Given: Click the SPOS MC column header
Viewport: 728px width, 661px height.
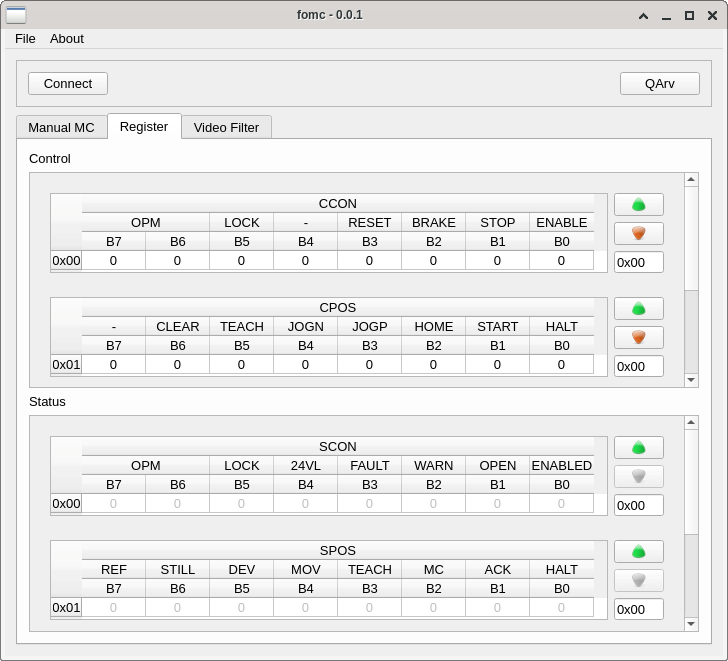Looking at the screenshot, I should 433,569.
